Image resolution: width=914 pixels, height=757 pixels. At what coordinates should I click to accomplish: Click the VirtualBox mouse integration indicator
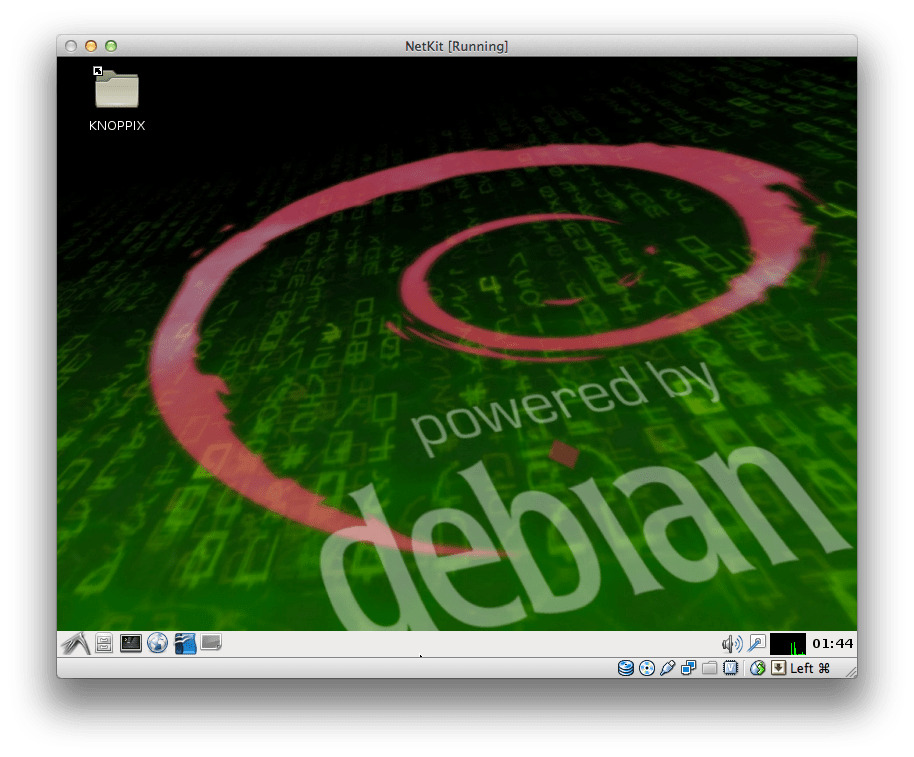click(x=757, y=668)
